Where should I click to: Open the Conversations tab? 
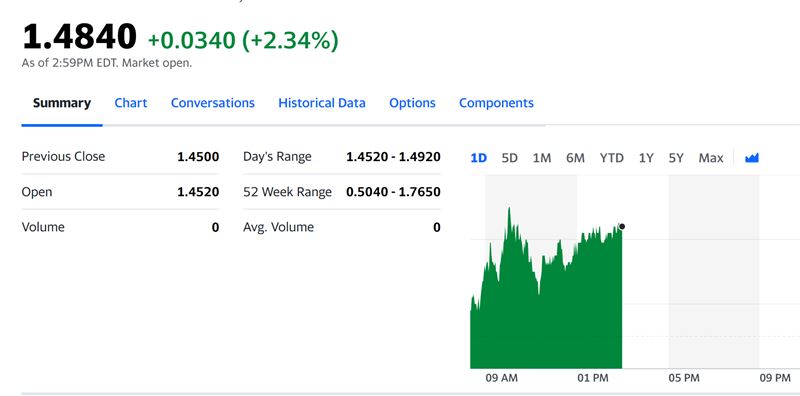(x=213, y=103)
